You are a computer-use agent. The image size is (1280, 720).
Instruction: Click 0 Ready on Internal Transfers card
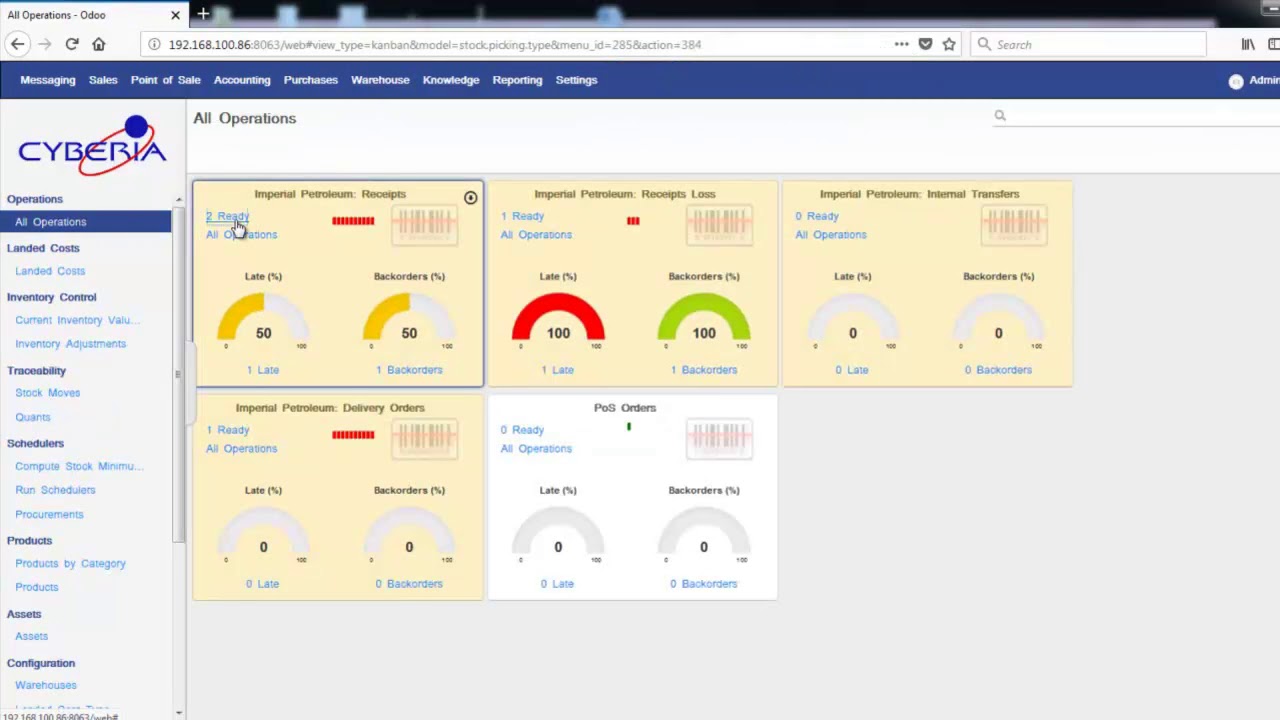[x=817, y=216]
